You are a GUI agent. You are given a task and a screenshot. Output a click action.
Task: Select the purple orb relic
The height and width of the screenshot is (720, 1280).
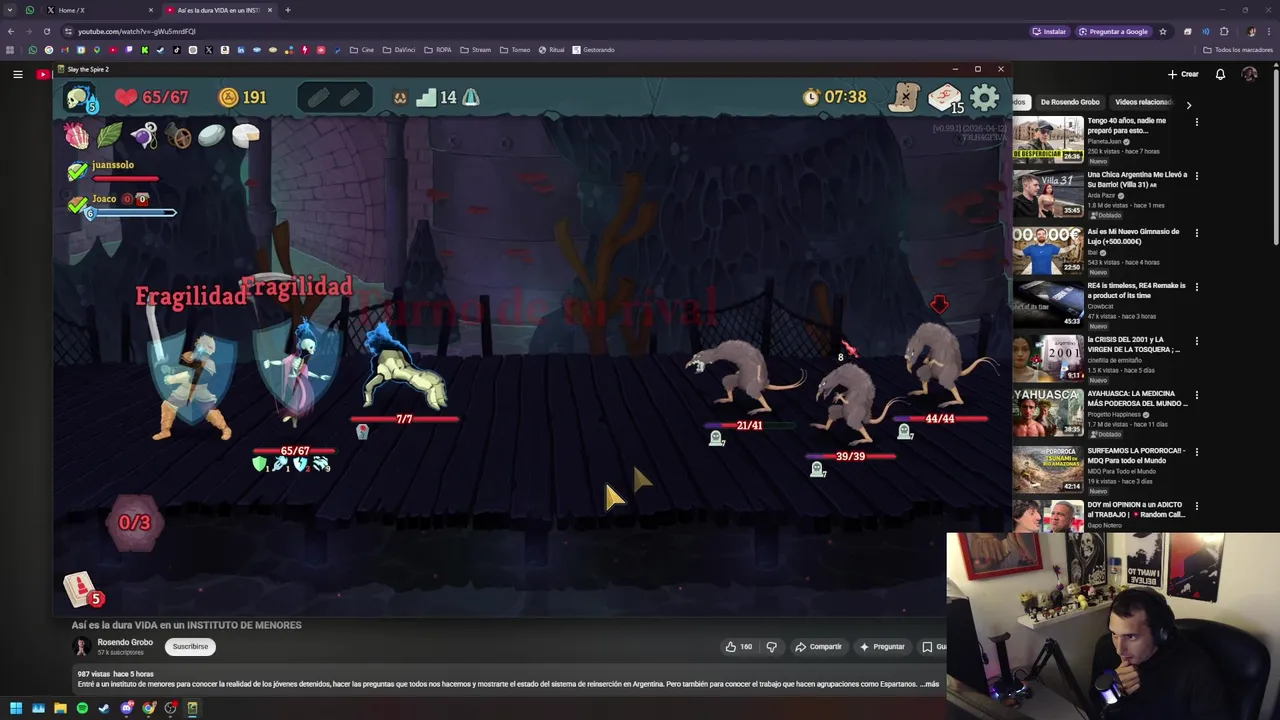[144, 135]
